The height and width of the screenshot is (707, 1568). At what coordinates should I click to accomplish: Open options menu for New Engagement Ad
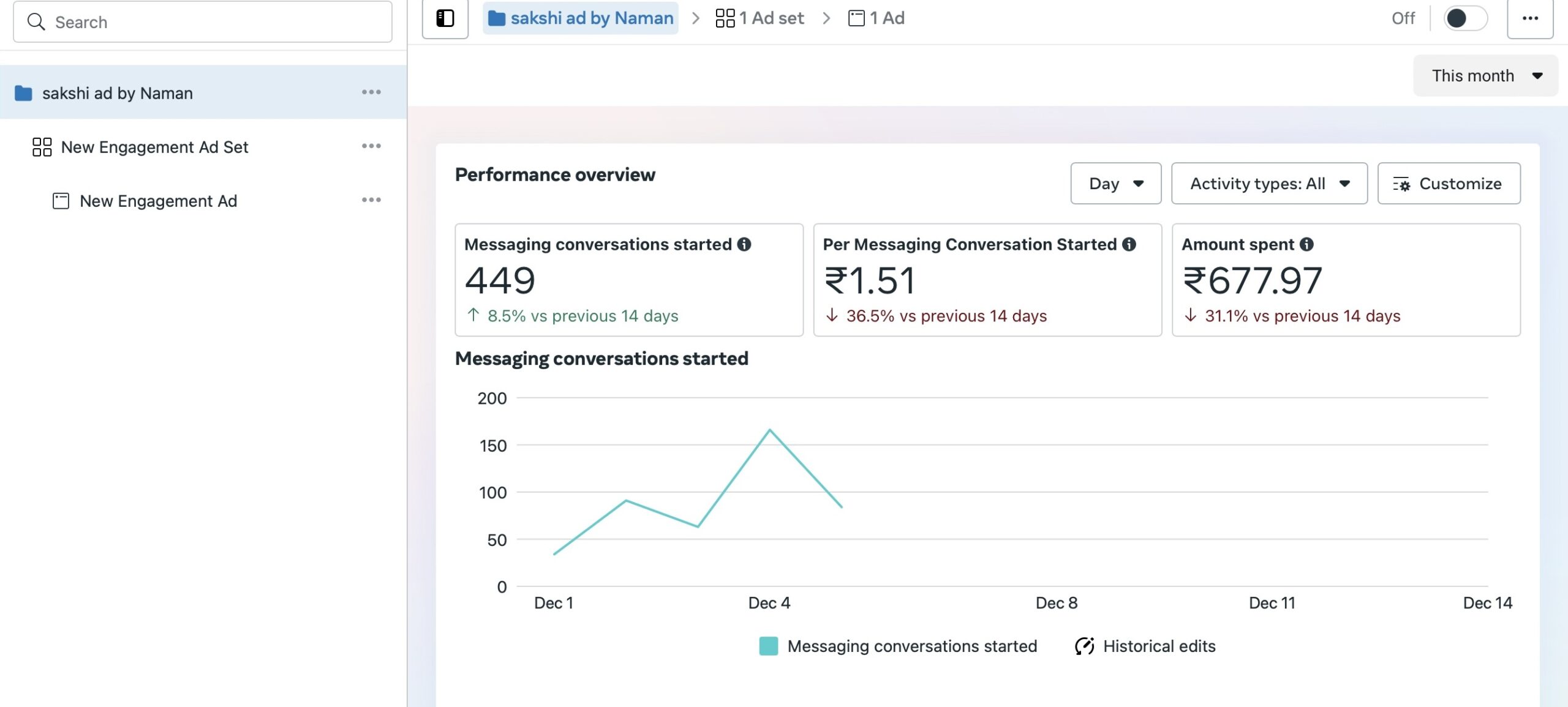[x=371, y=200]
